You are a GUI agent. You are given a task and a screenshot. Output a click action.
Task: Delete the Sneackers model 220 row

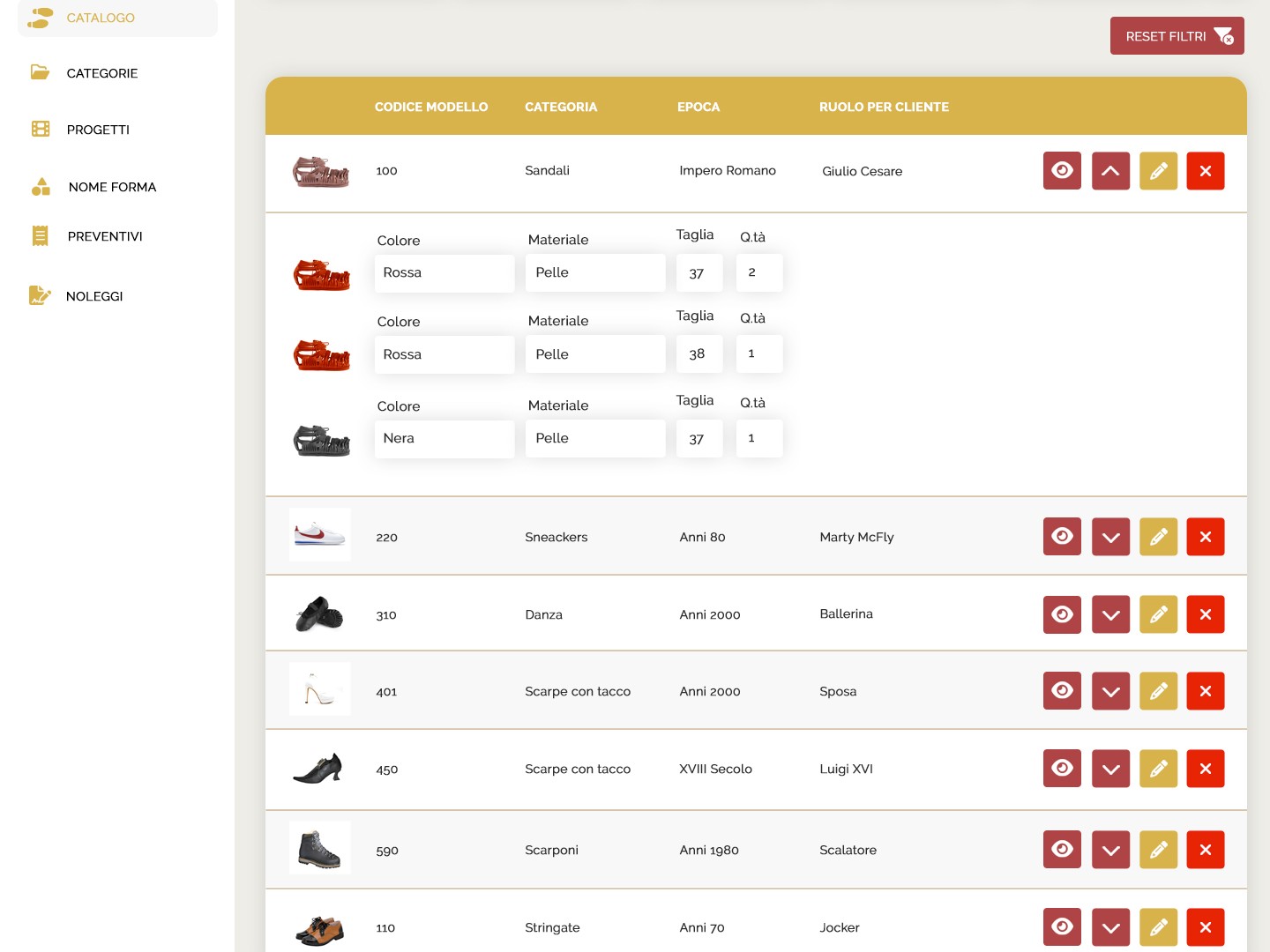point(1205,537)
